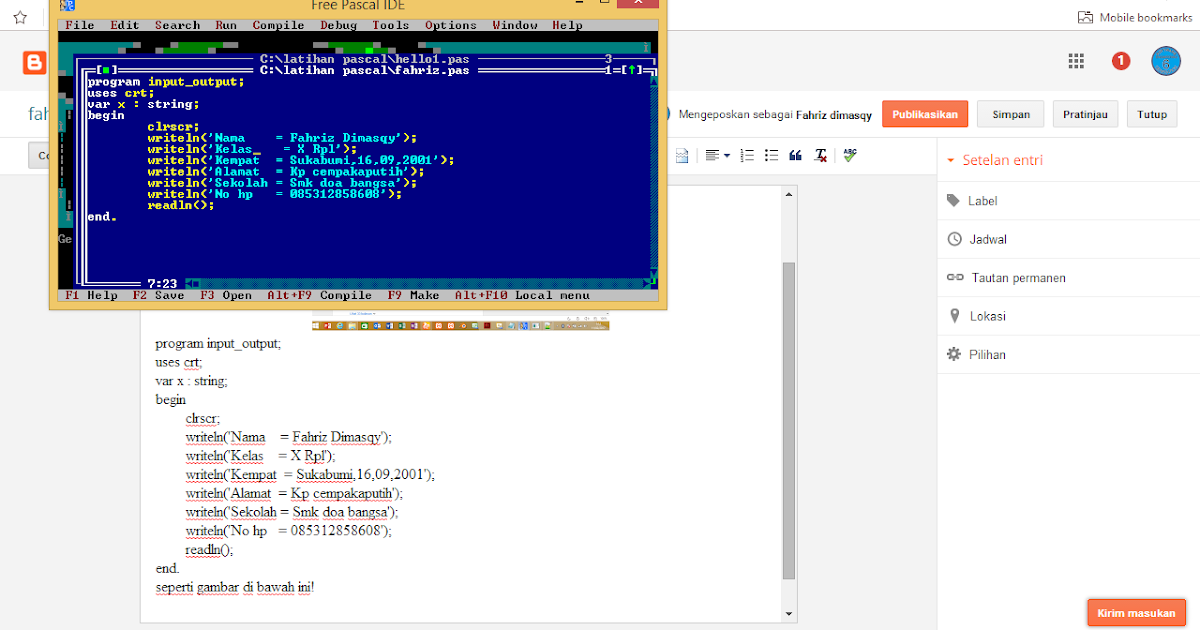Click 'Fahriz dimasqy' posting-as name
1200x630 pixels.
tap(834, 115)
